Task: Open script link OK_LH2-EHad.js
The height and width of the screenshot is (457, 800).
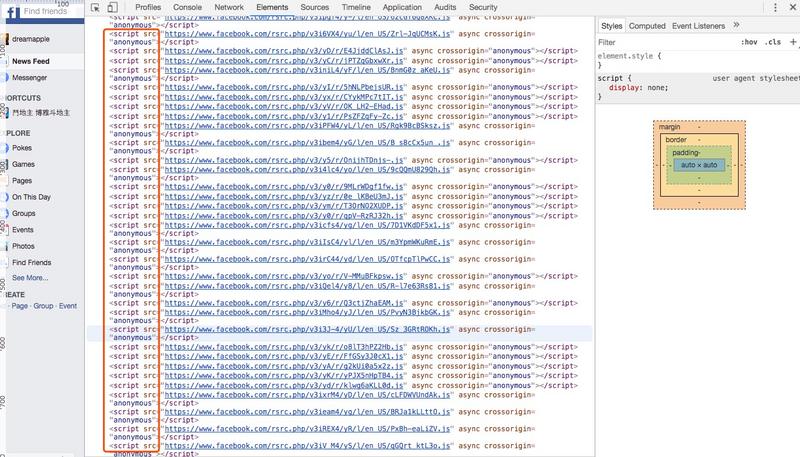Action: click(284, 107)
